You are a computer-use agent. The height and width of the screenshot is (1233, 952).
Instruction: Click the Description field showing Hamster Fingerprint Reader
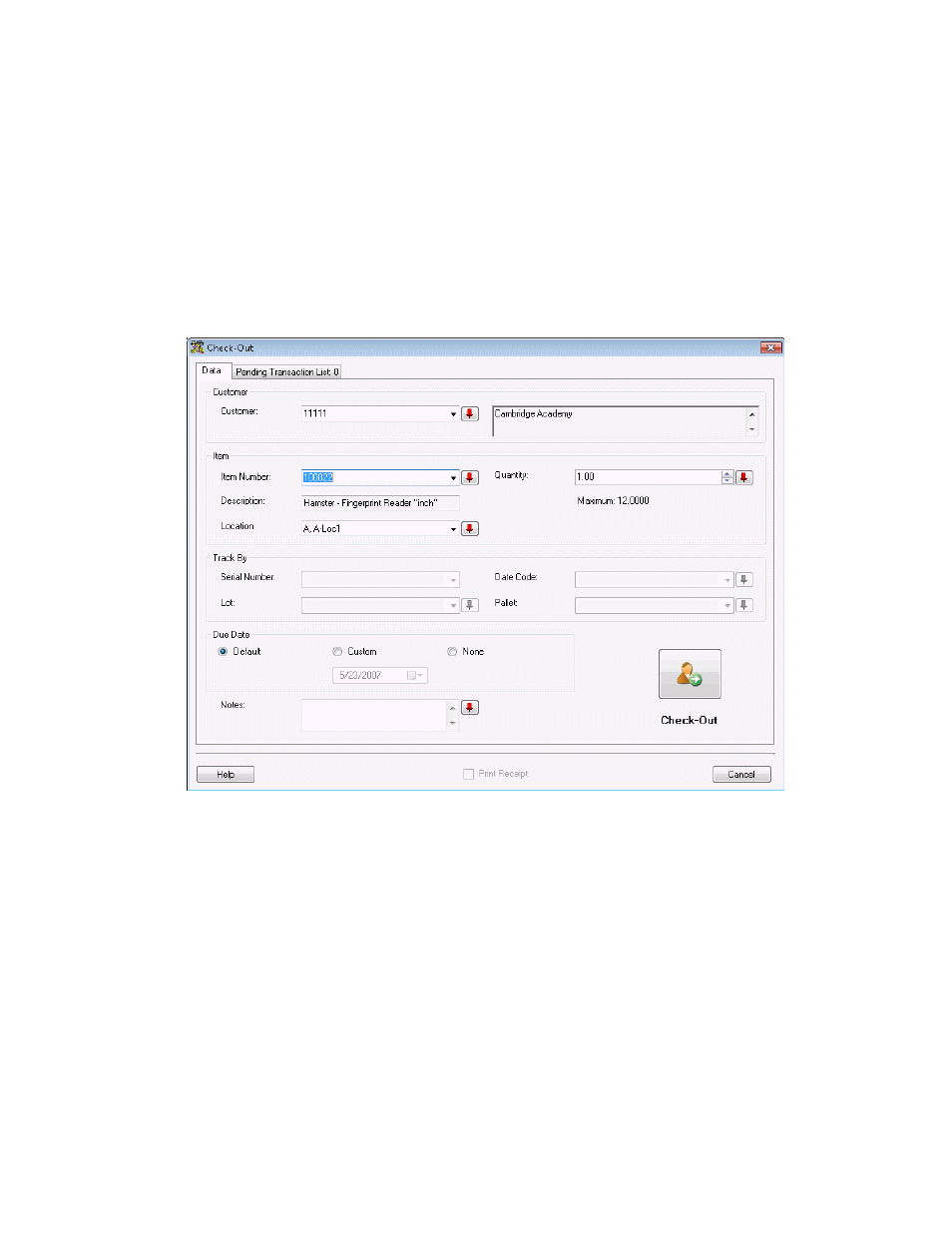point(380,503)
